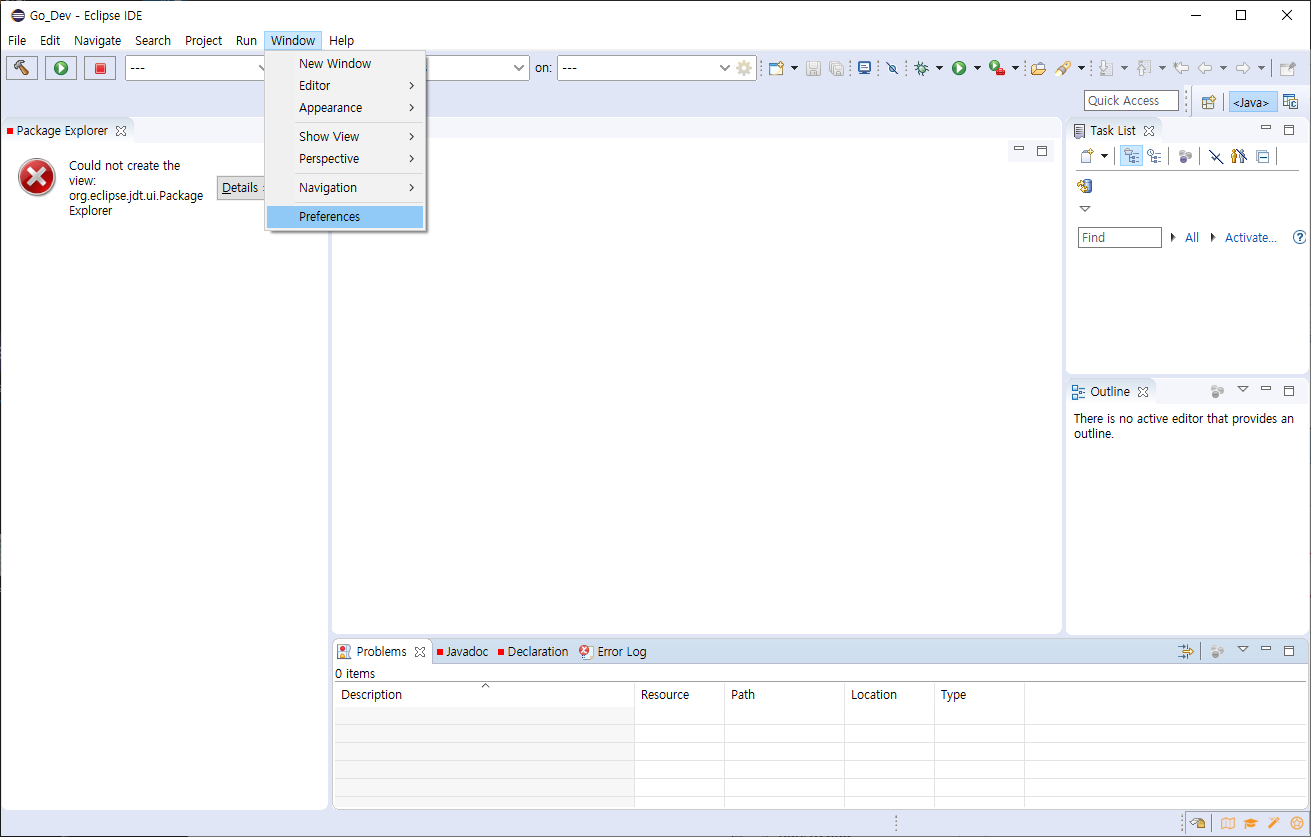Click the Debug bug icon

click(921, 68)
